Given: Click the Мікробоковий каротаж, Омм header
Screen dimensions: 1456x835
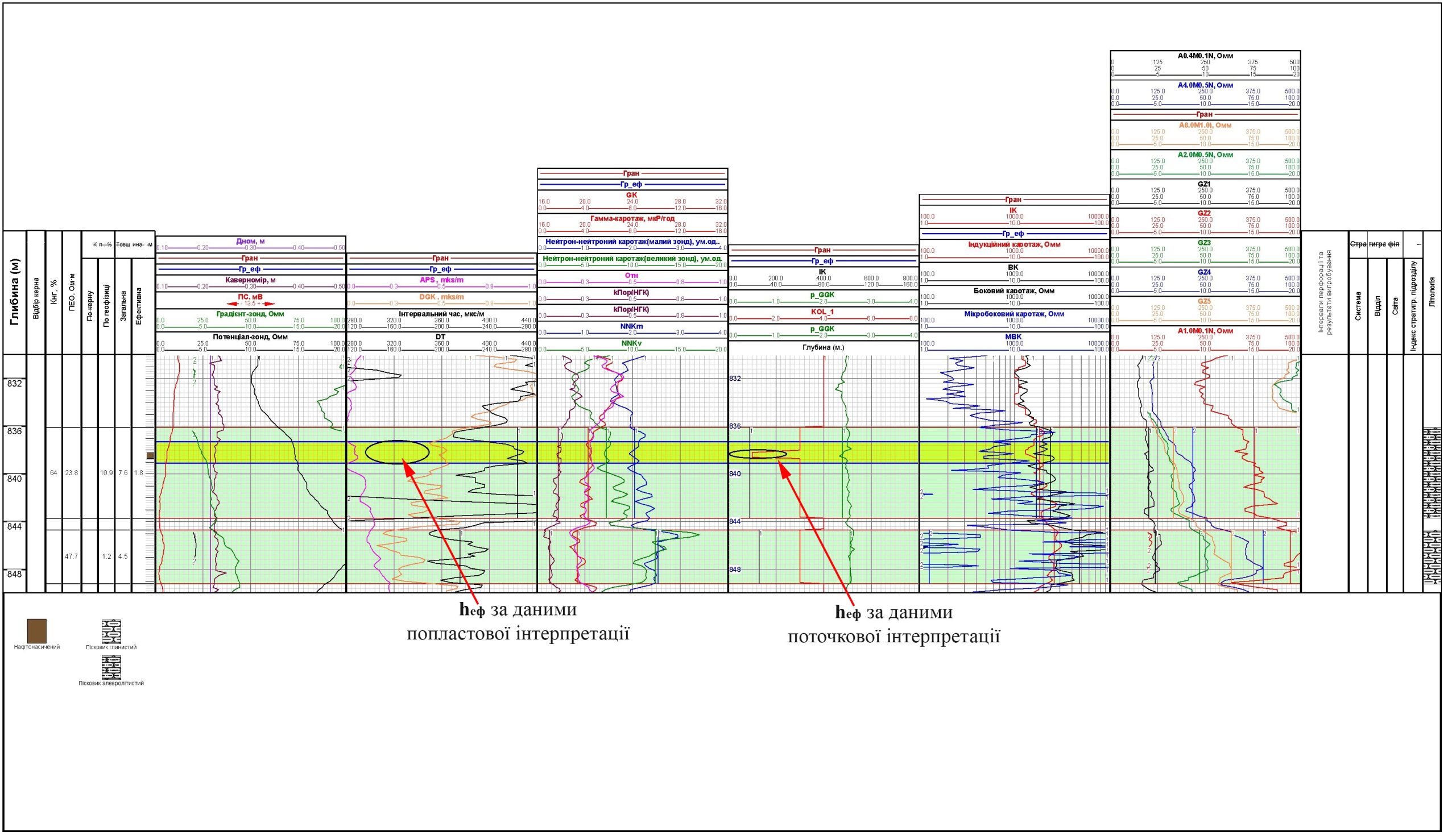Looking at the screenshot, I should 1014,314.
